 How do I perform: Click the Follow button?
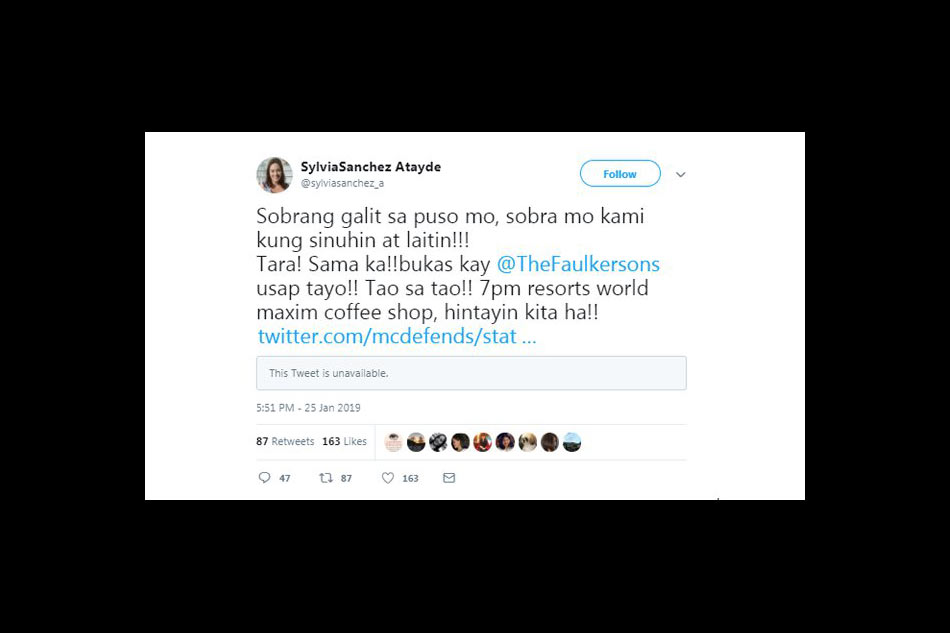pos(620,174)
